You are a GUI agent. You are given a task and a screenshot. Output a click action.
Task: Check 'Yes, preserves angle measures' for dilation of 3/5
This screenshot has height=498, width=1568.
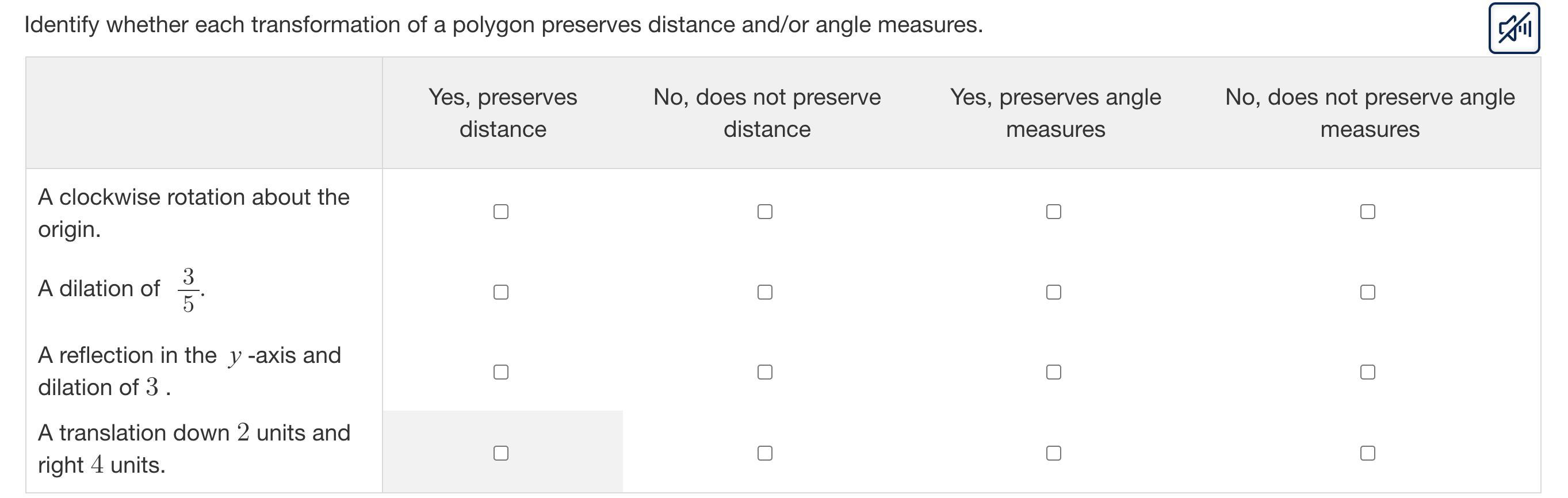pyautogui.click(x=1054, y=292)
